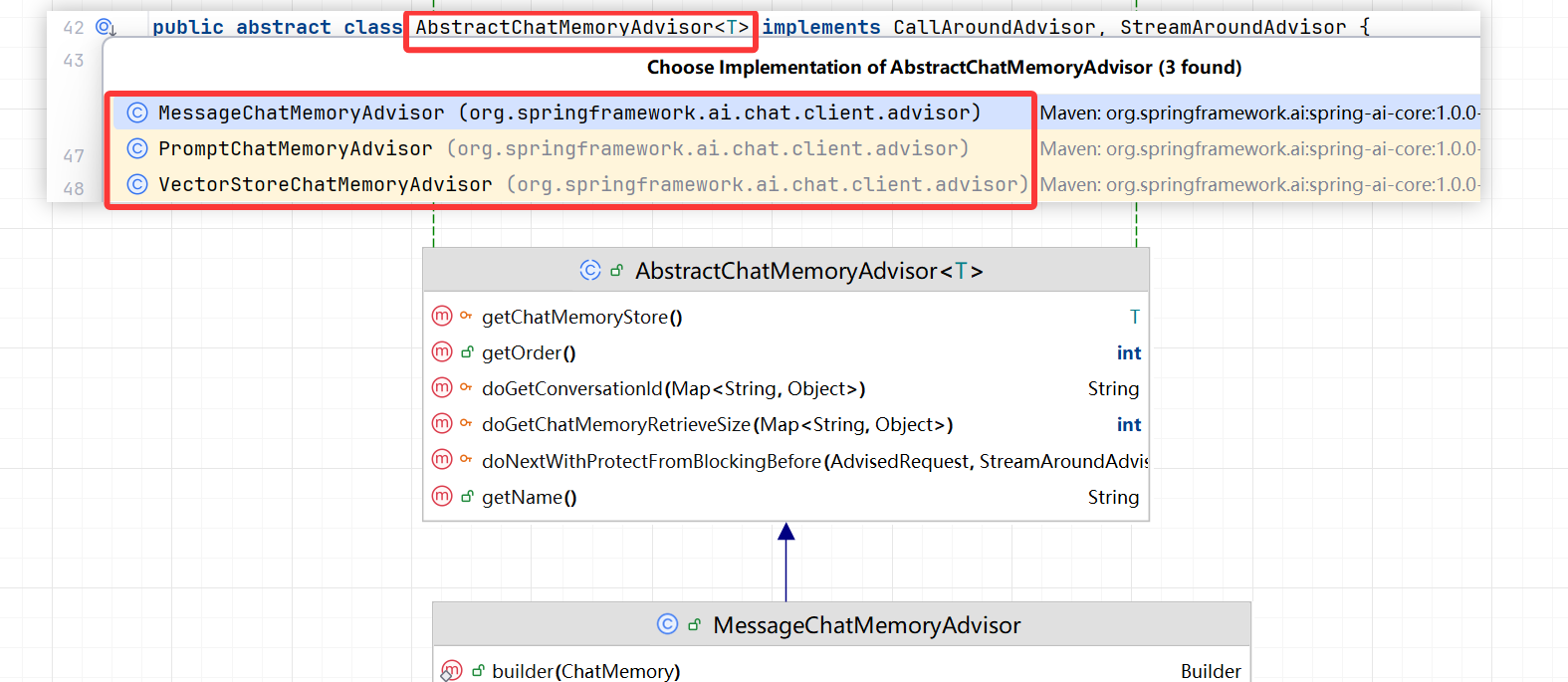The image size is (1568, 682).
Task: Click Maven library label for VectorStoreChatMemoryAdvisor
Action: pyautogui.click(x=1259, y=184)
